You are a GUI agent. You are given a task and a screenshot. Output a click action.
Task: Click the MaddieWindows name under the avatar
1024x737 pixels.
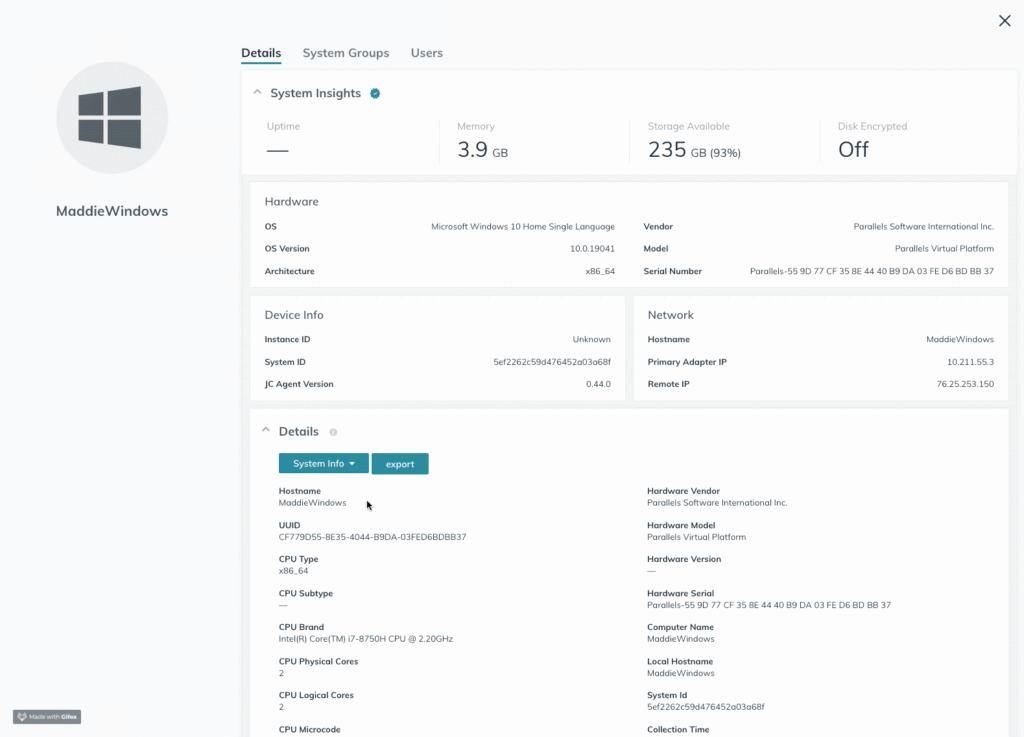tap(112, 211)
